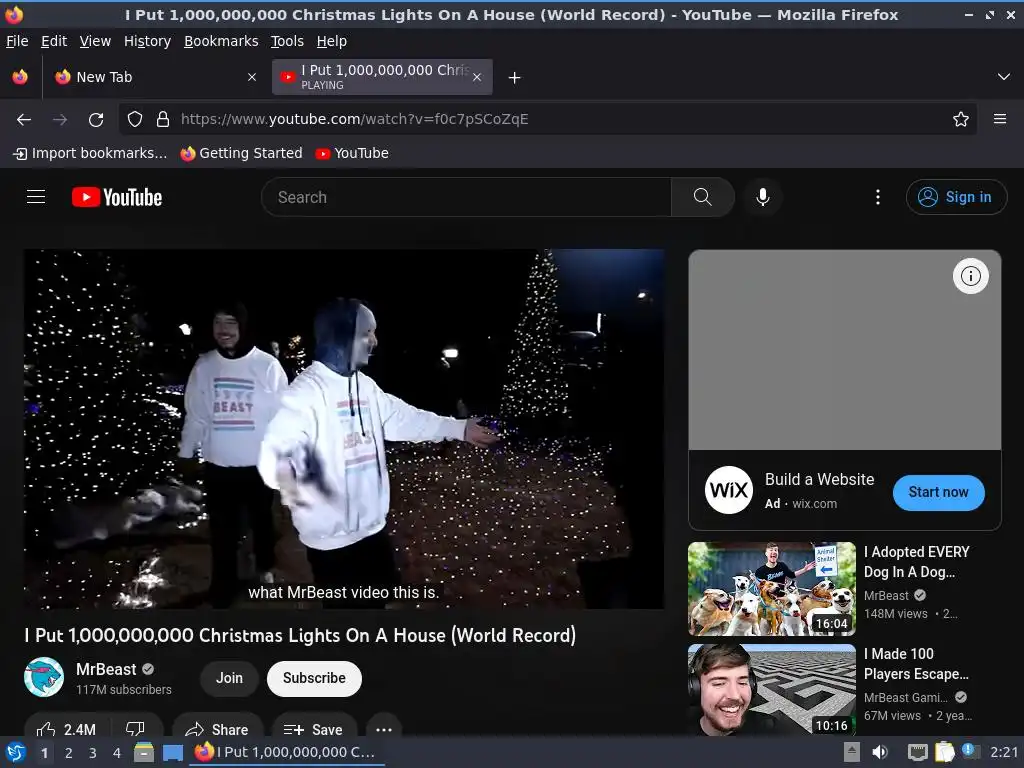The height and width of the screenshot is (768, 1024).
Task: Close the New Tab tab
Action: (x=251, y=77)
